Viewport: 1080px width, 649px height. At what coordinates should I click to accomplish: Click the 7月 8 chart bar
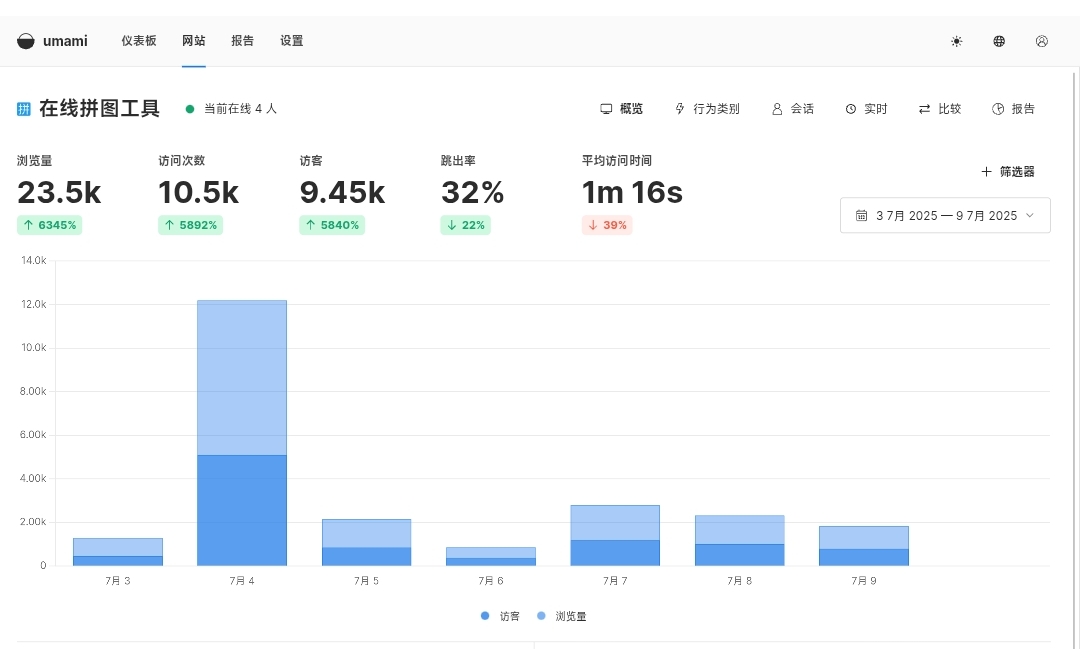point(739,540)
